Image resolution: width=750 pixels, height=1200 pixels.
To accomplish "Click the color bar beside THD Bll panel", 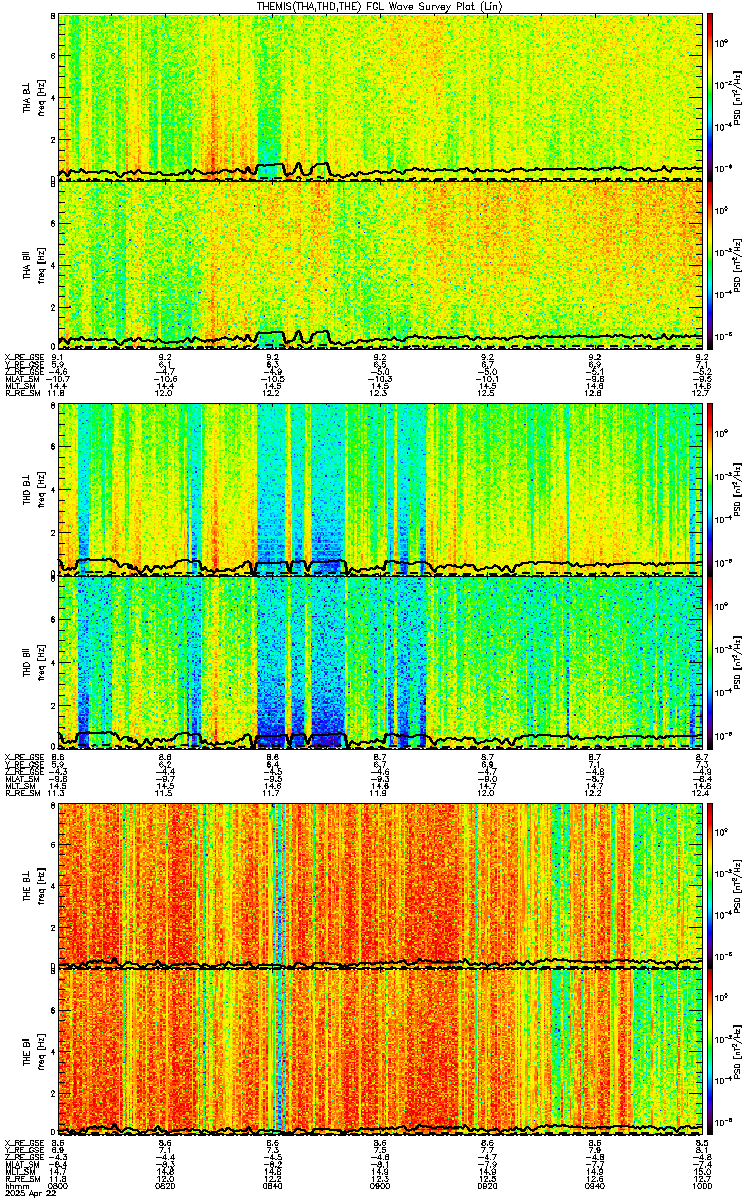I will pos(710,662).
